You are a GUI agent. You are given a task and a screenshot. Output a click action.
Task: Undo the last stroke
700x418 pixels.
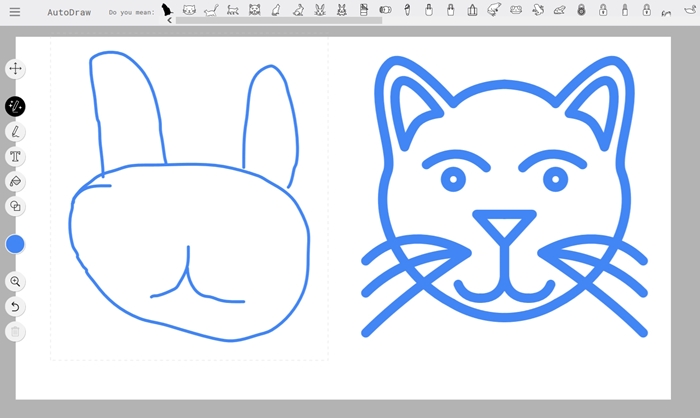pyautogui.click(x=15, y=306)
